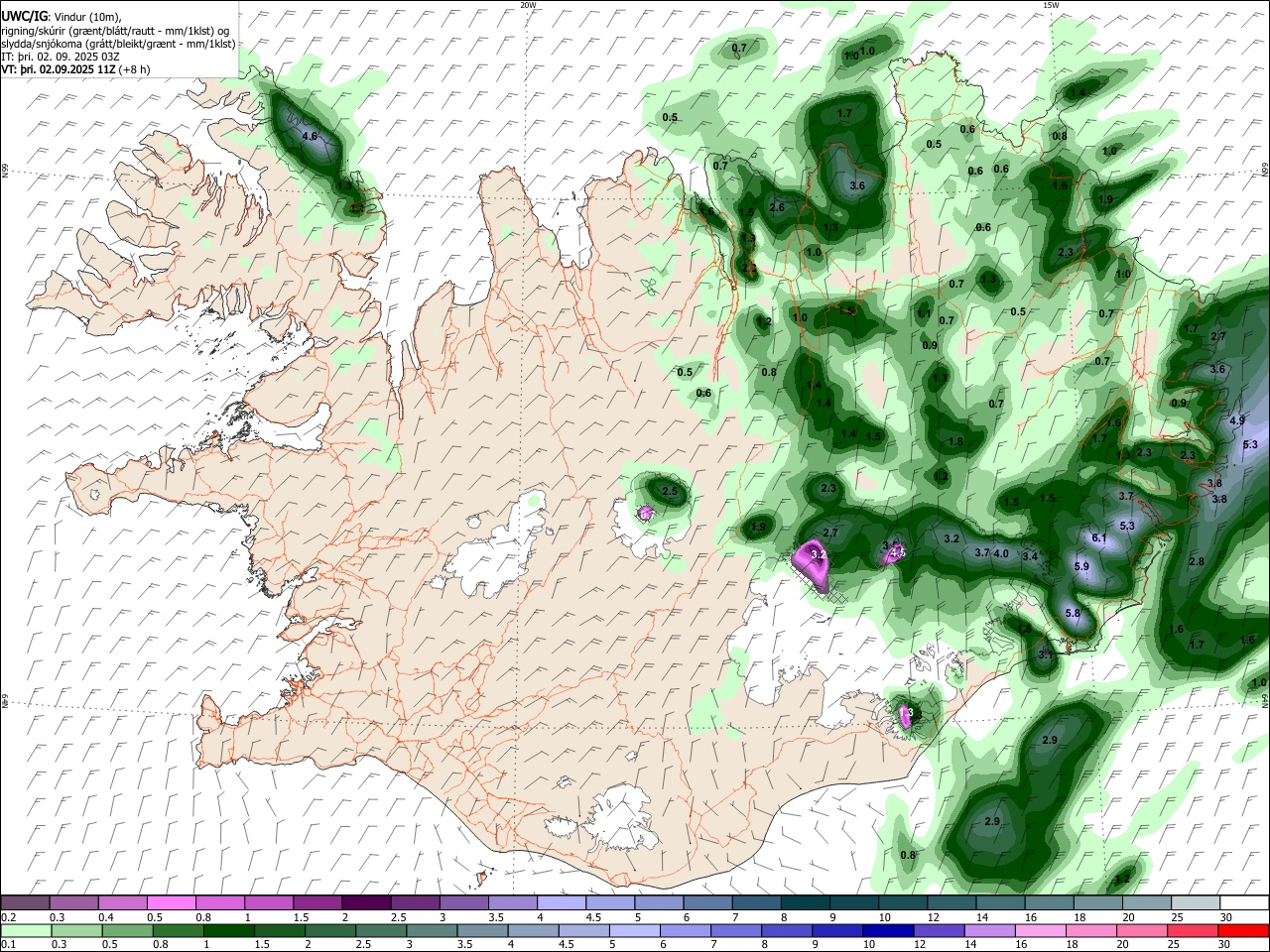Click the "IT: þri. 02. 09. 2025 03Z" line
This screenshot has width=1270, height=952.
[61, 57]
